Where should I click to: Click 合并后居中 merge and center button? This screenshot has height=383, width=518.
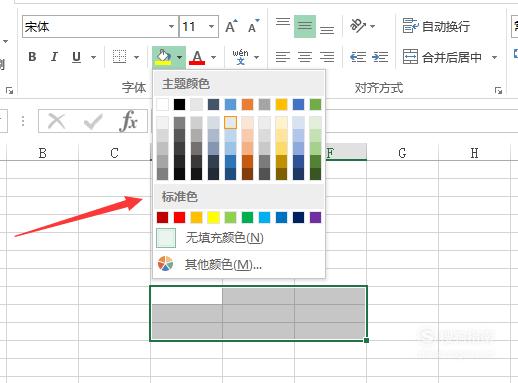pyautogui.click(x=442, y=57)
